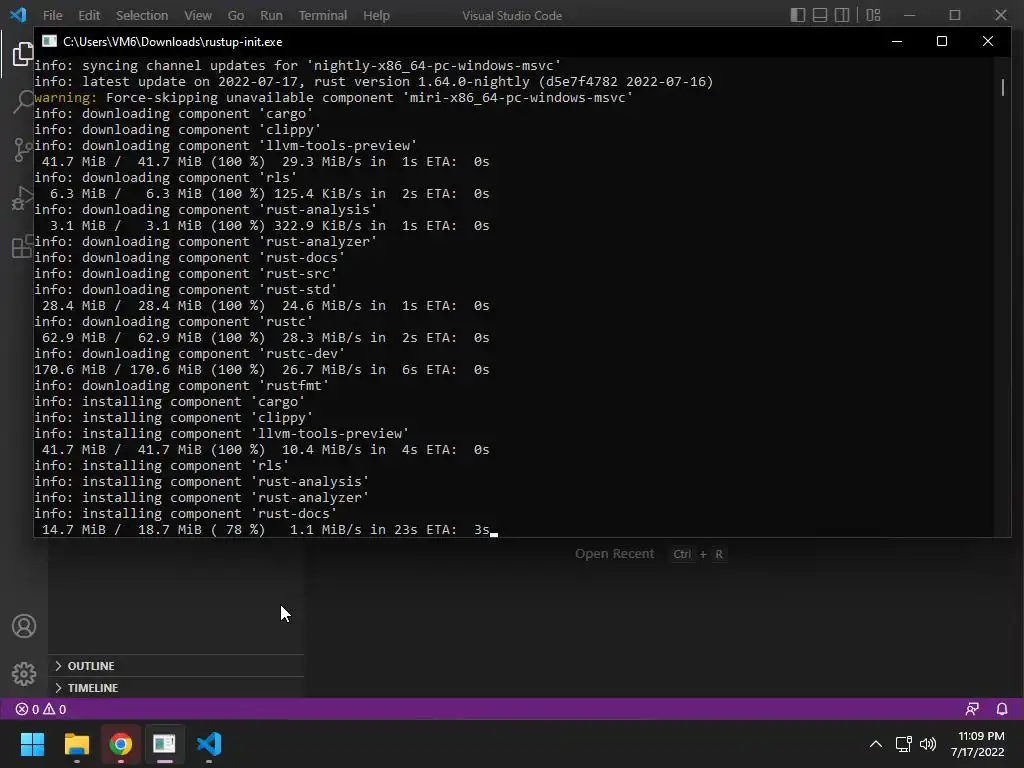
Task: Minimize the rustup-init console window
Action: coord(897,41)
